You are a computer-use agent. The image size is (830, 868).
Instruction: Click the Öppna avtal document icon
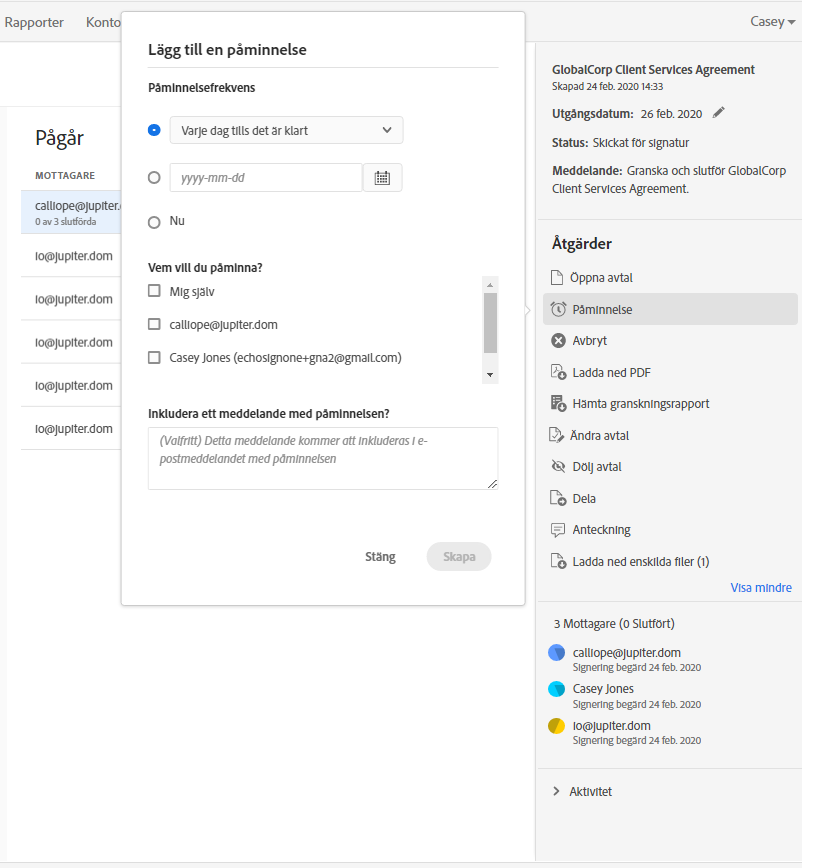pos(558,278)
